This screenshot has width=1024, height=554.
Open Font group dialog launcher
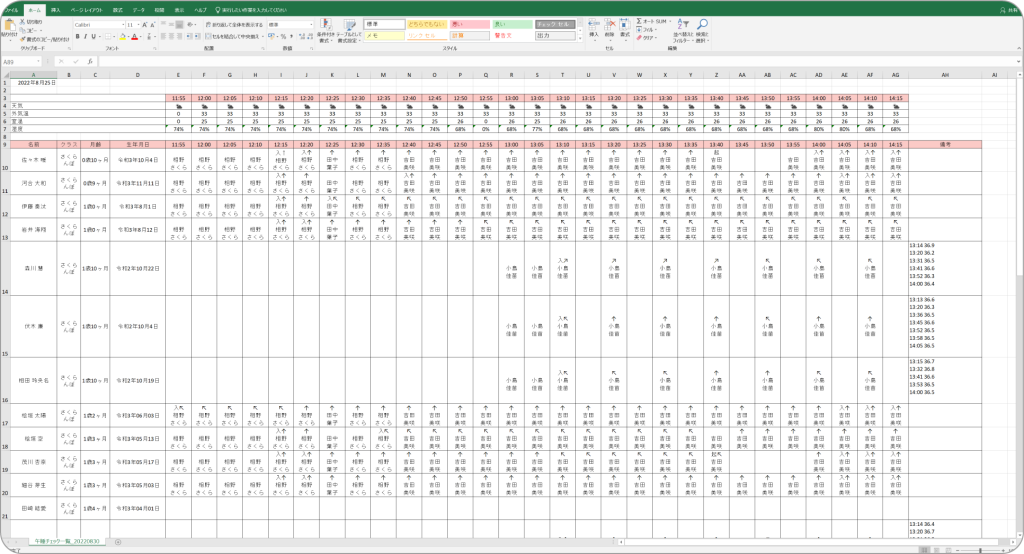click(x=155, y=48)
